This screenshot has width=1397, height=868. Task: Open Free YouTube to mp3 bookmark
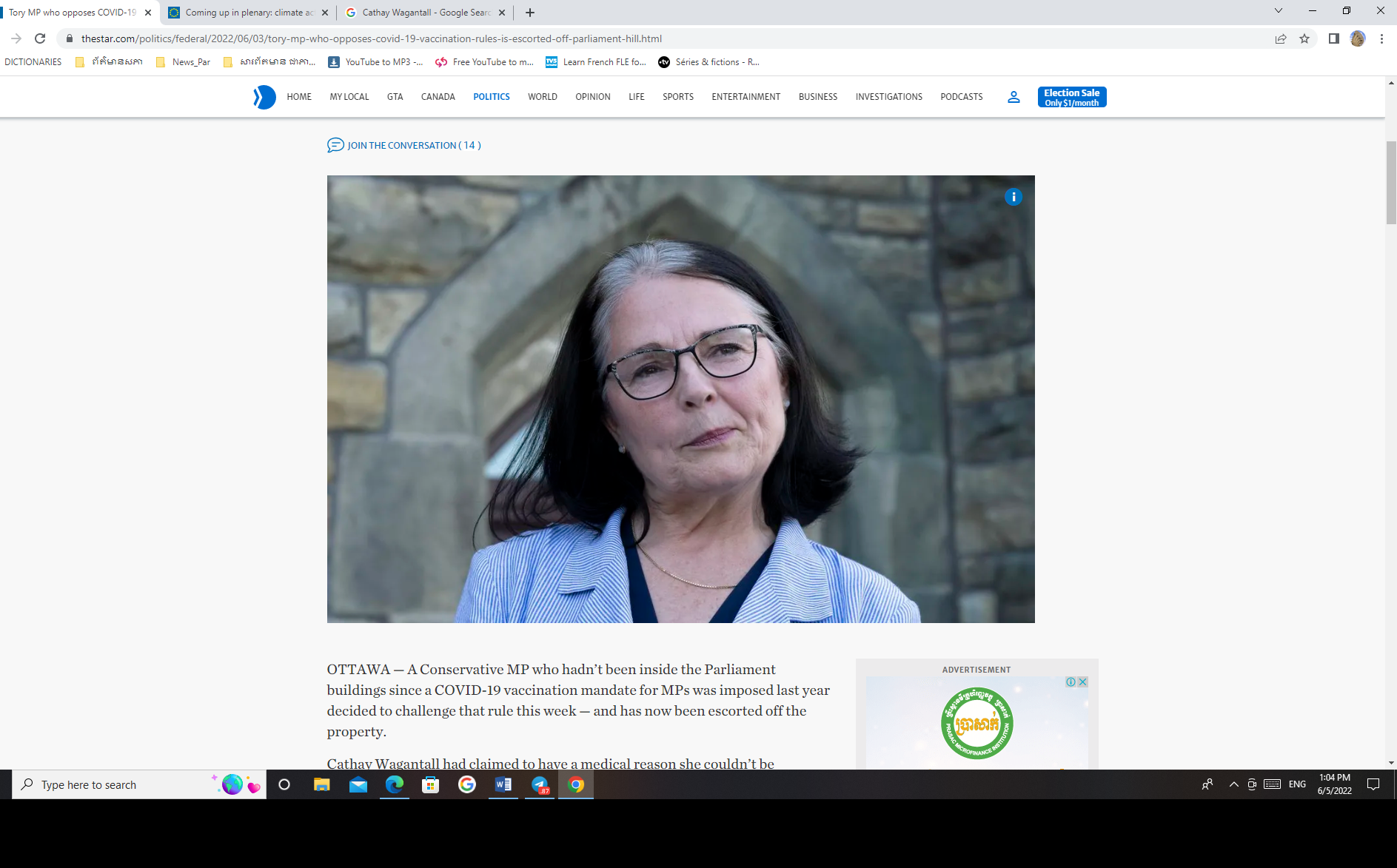coord(485,62)
